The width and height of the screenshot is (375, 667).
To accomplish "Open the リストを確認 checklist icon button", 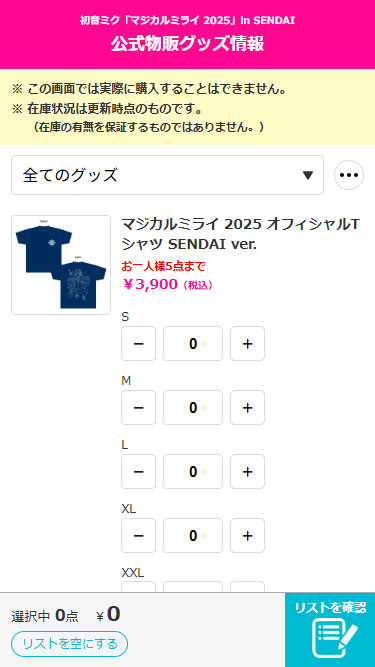I will [330, 630].
